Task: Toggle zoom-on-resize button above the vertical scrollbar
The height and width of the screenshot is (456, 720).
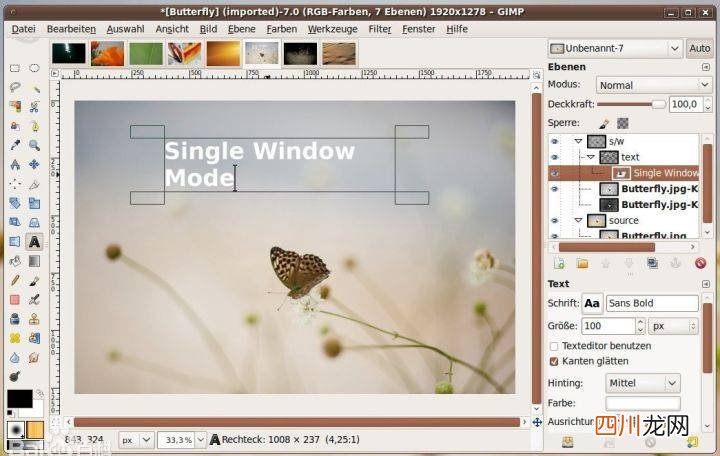Action: [536, 74]
